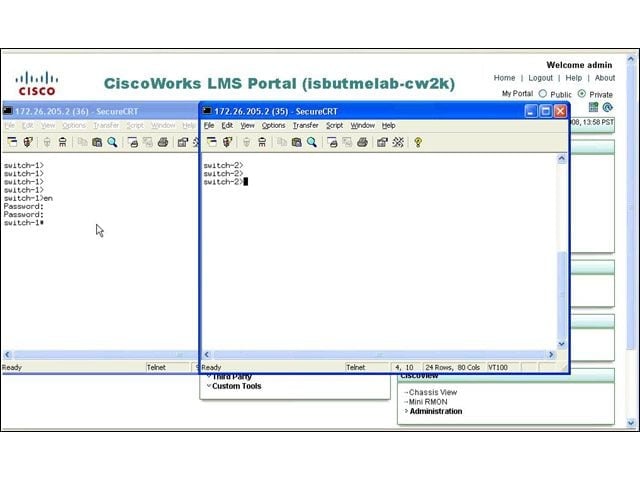The width and height of the screenshot is (640, 480).
Task: Open the About link
Action: [x=604, y=78]
